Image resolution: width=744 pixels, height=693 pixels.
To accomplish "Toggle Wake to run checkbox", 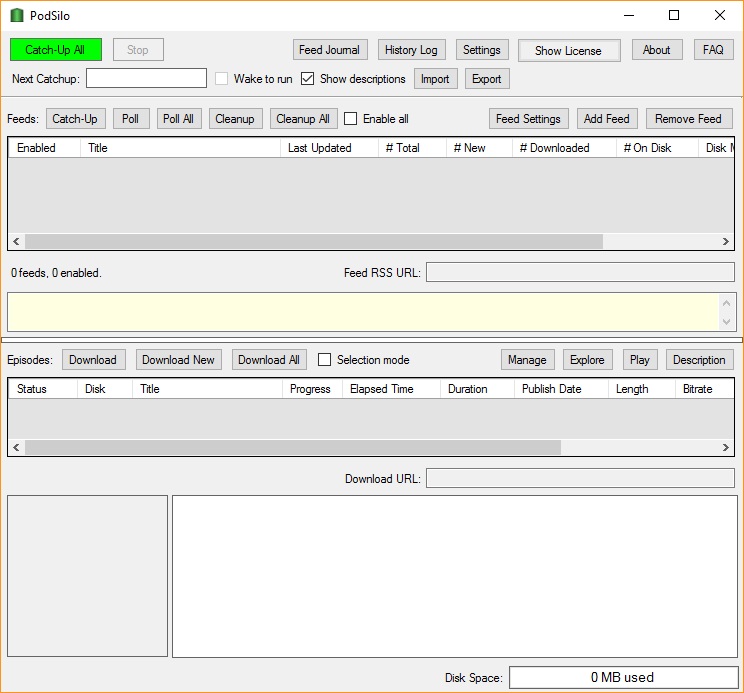I will 221,79.
